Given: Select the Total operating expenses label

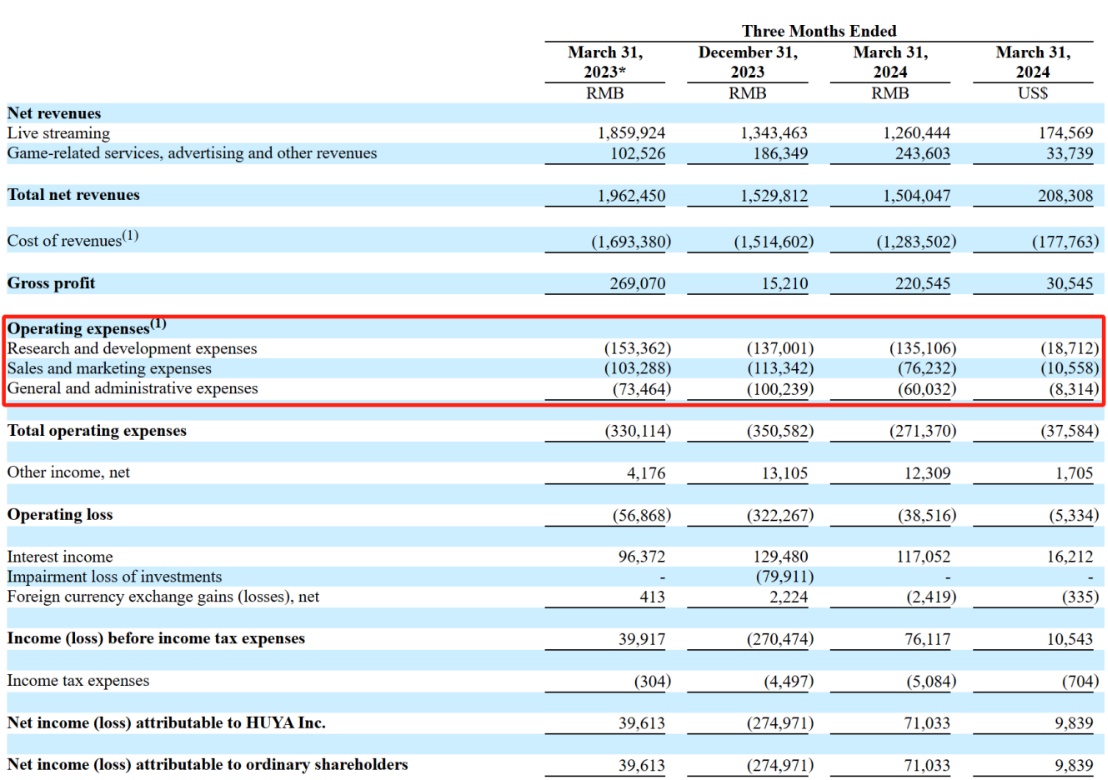Looking at the screenshot, I should pos(97,431).
